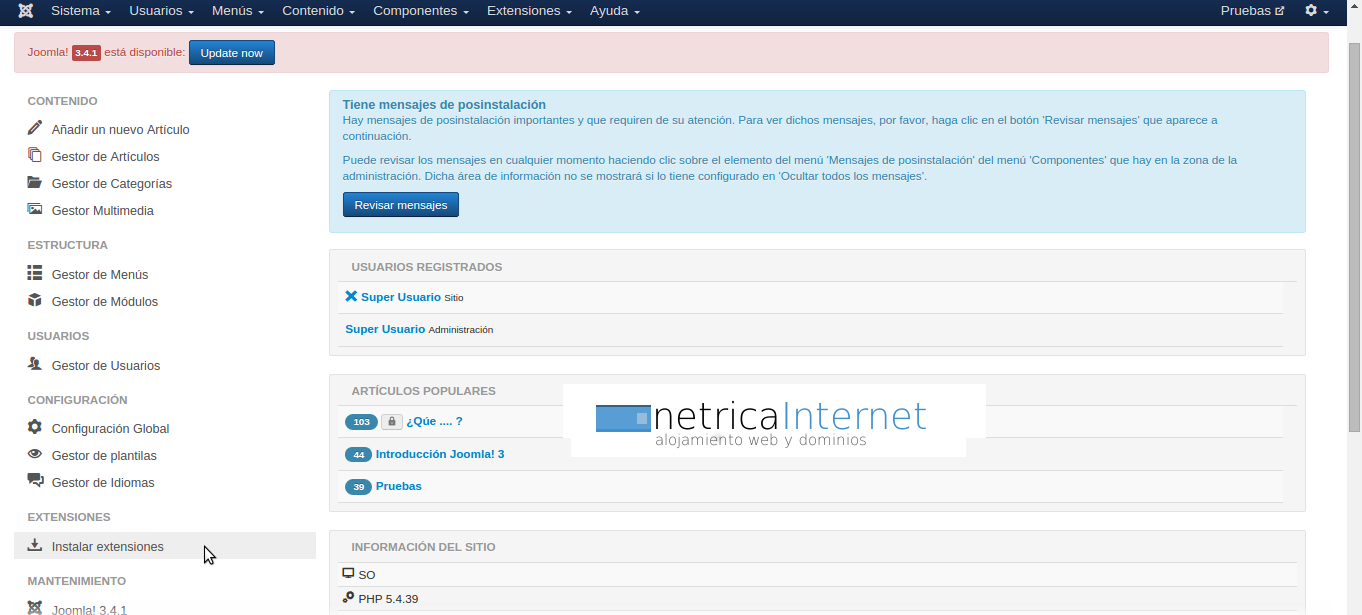Open Añadir un nuevo Artículo link
Viewport: 1362px width, 615px height.
pos(121,129)
